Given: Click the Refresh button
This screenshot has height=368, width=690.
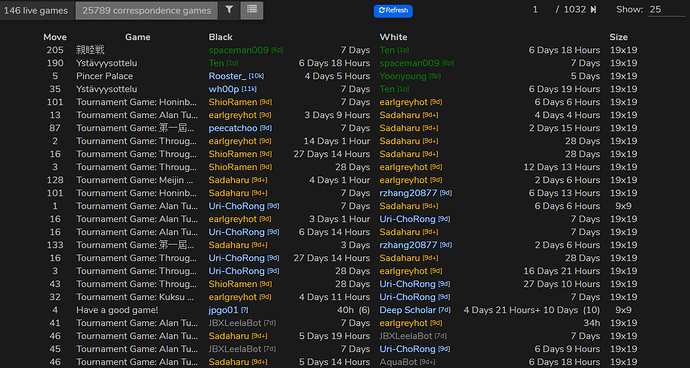Looking at the screenshot, I should [393, 11].
